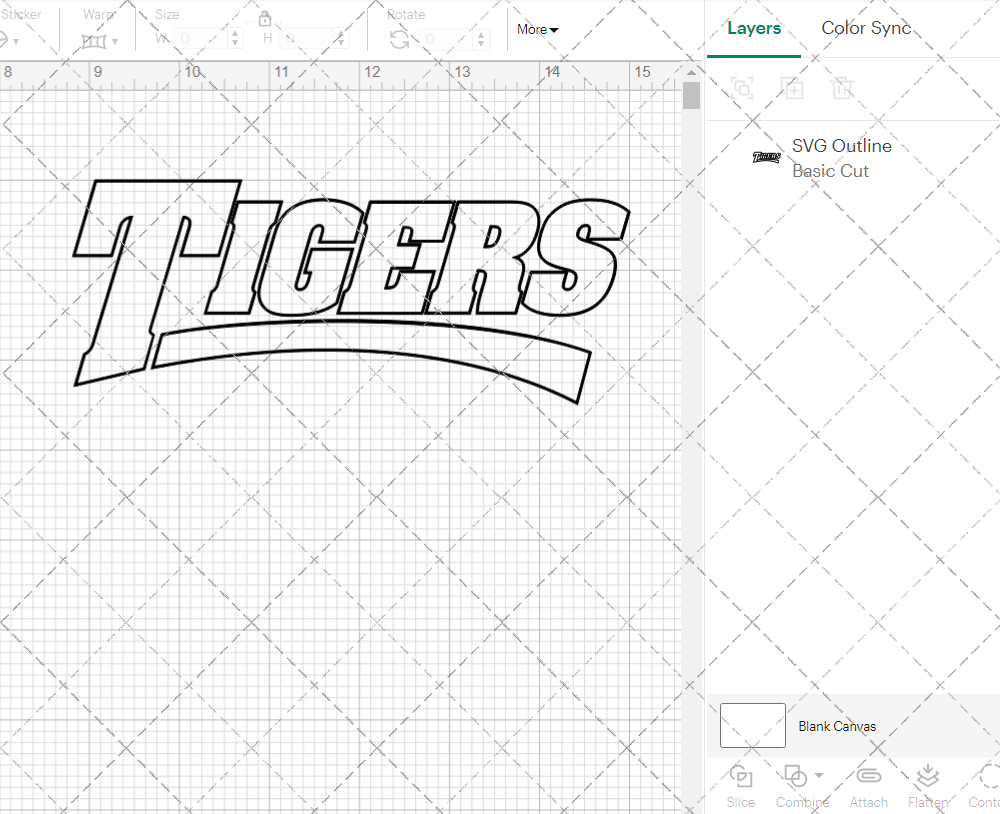Click the Blank Canvas label
This screenshot has width=1000, height=814.
[837, 726]
